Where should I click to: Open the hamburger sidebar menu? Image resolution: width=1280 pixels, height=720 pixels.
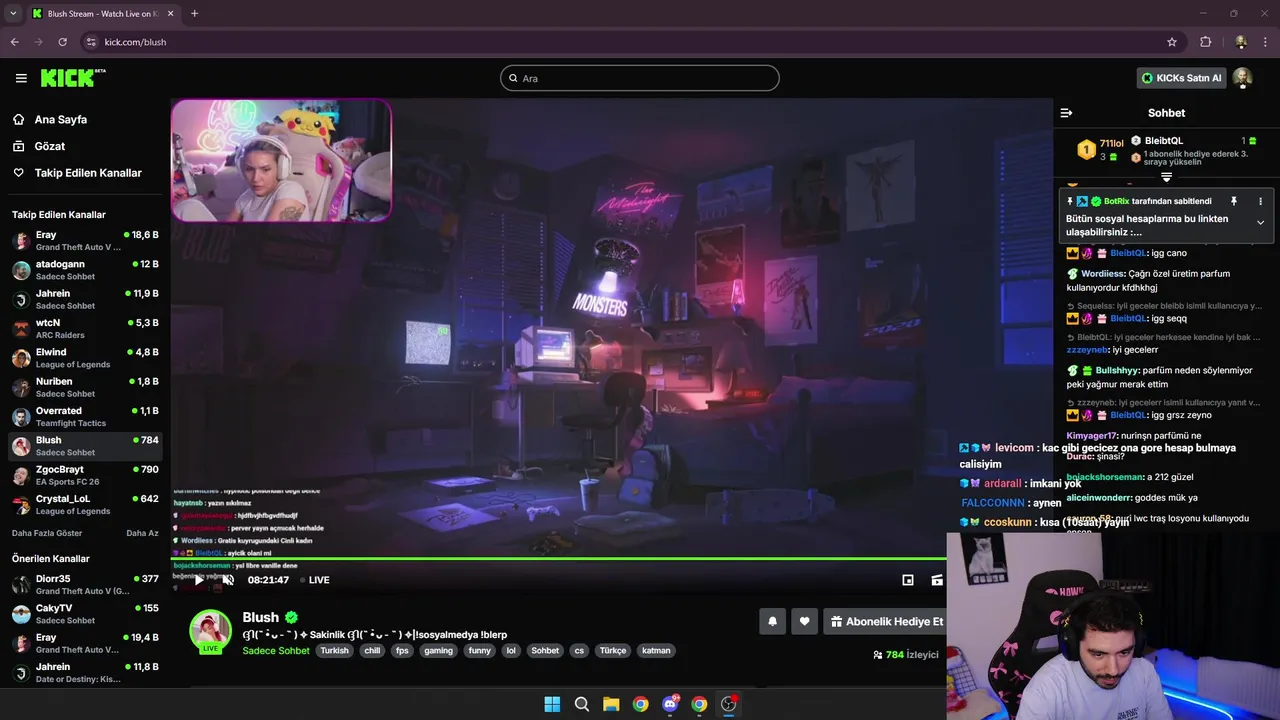point(21,78)
